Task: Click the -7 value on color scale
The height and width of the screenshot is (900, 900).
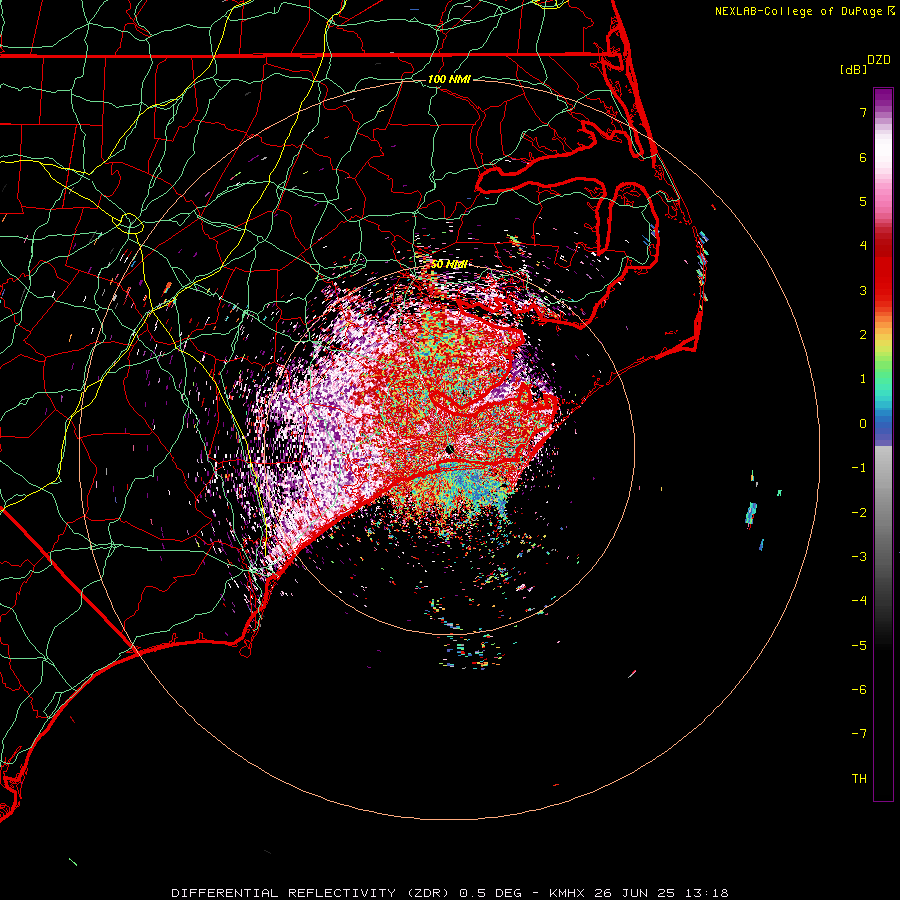Action: pyautogui.click(x=859, y=734)
